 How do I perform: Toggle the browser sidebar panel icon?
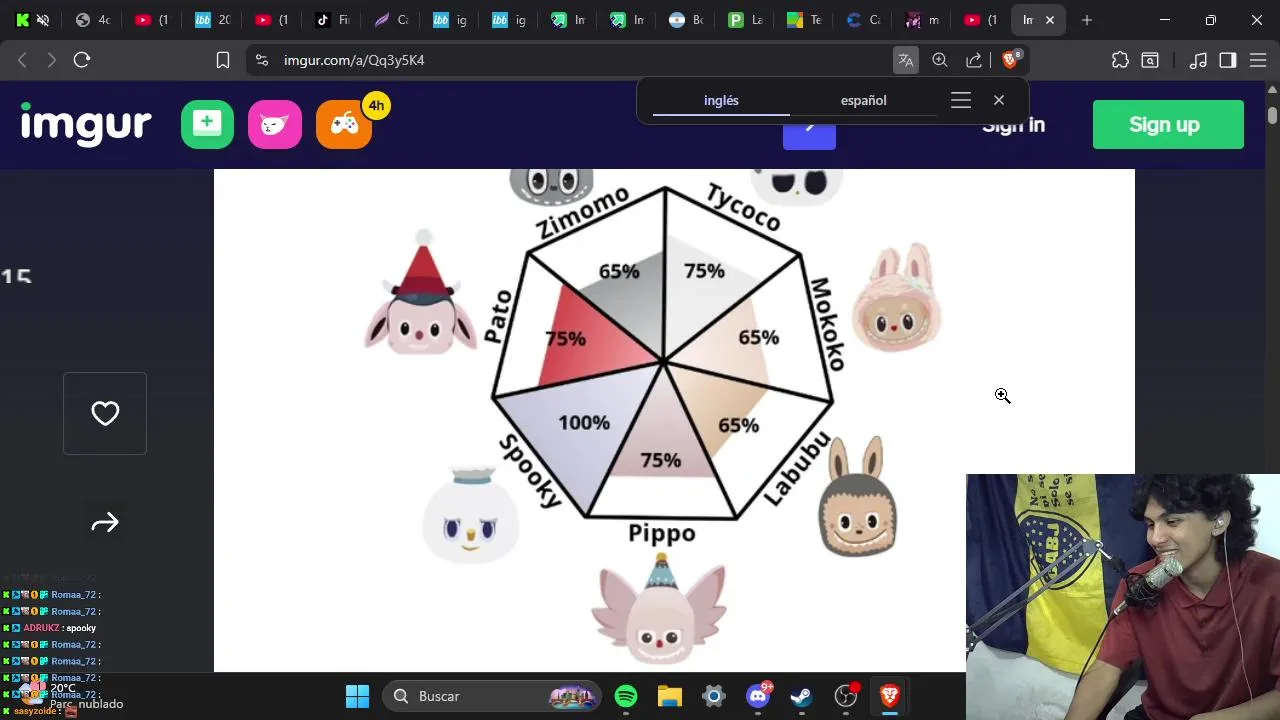pos(1228,60)
